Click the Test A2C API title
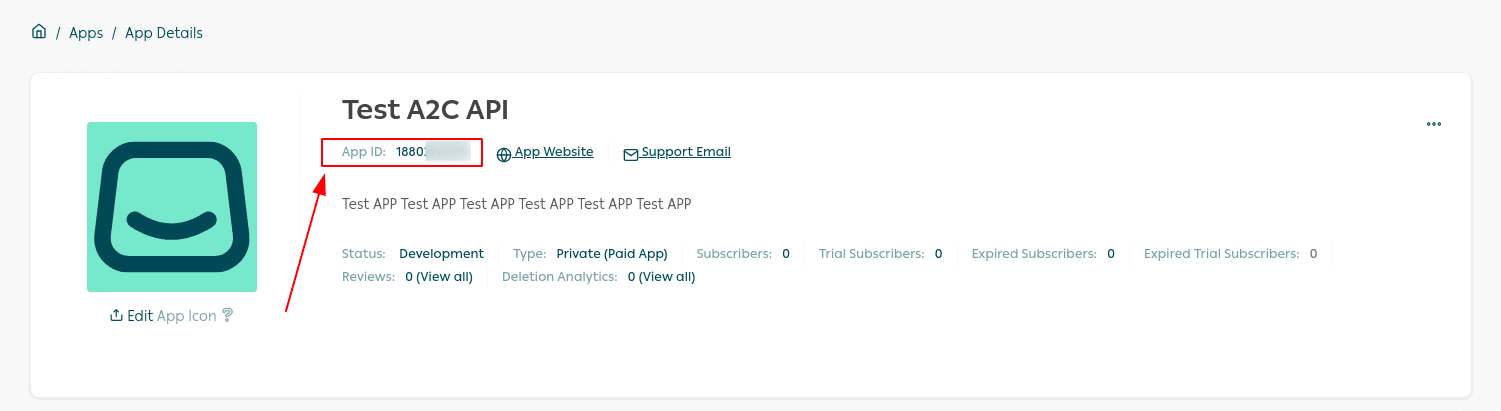Viewport: 1501px width, 411px height. 425,110
